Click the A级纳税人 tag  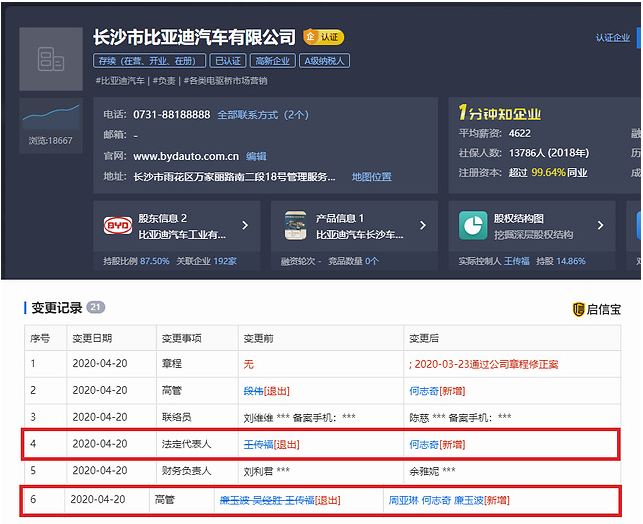pyautogui.click(x=324, y=61)
